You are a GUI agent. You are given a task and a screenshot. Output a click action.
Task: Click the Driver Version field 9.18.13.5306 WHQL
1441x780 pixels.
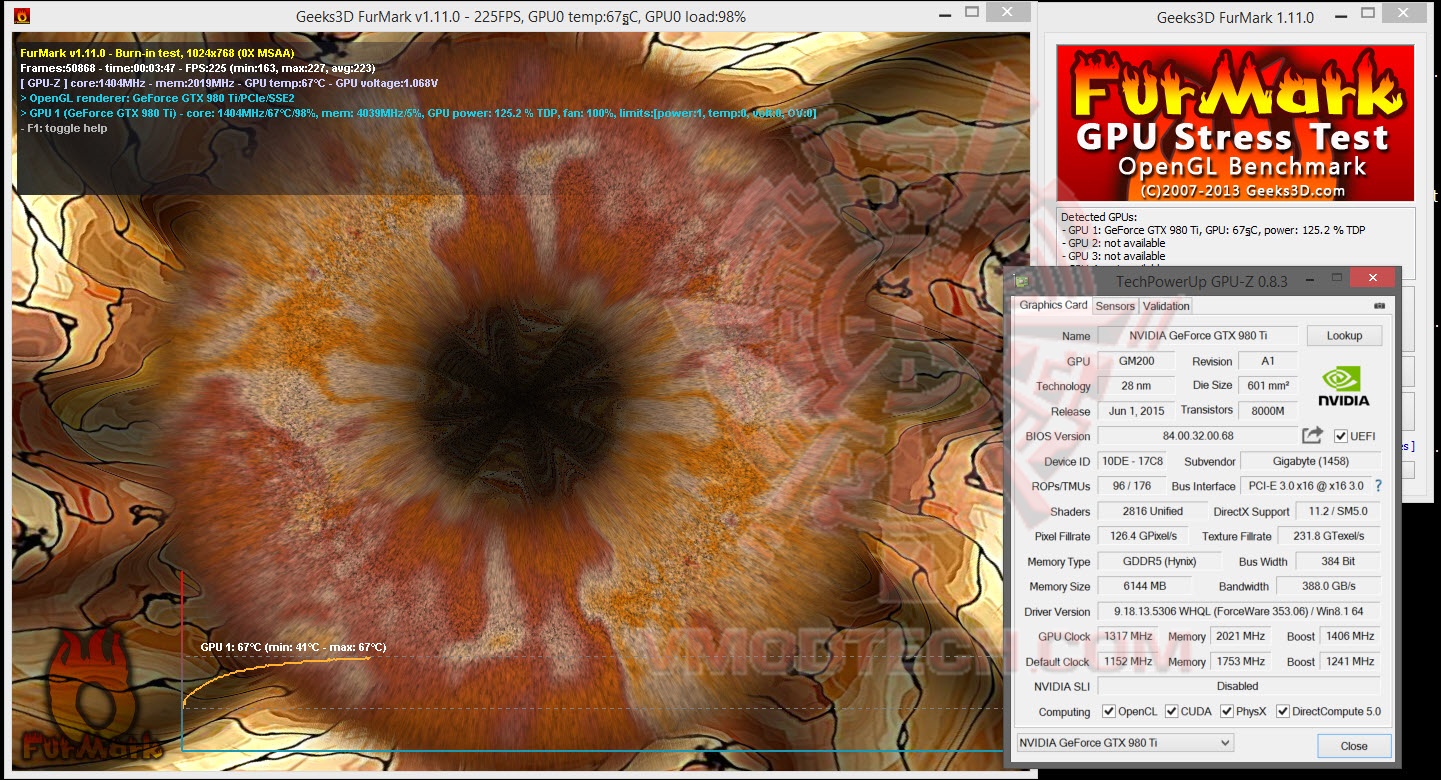point(1239,611)
